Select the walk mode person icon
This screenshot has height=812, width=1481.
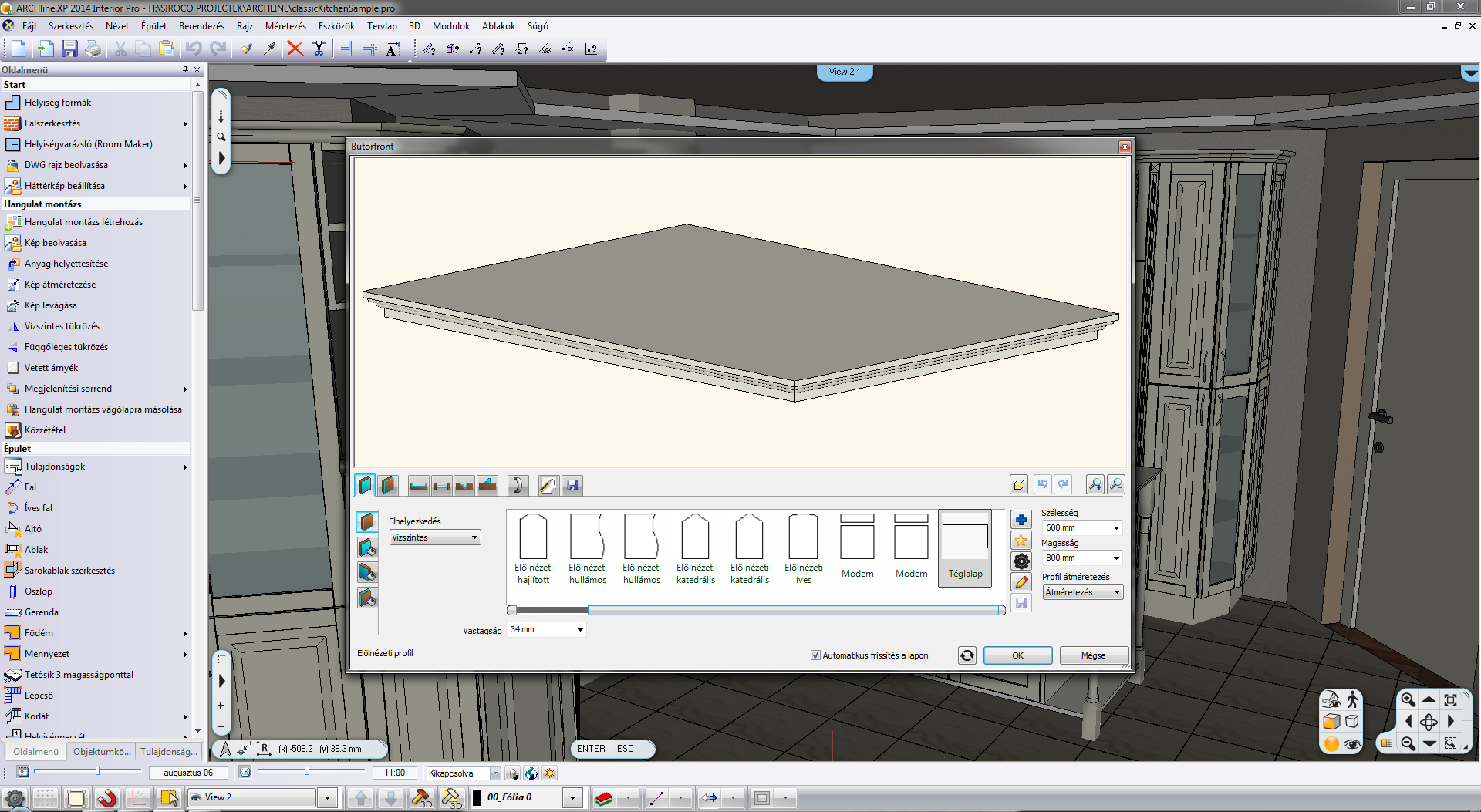[x=1352, y=699]
